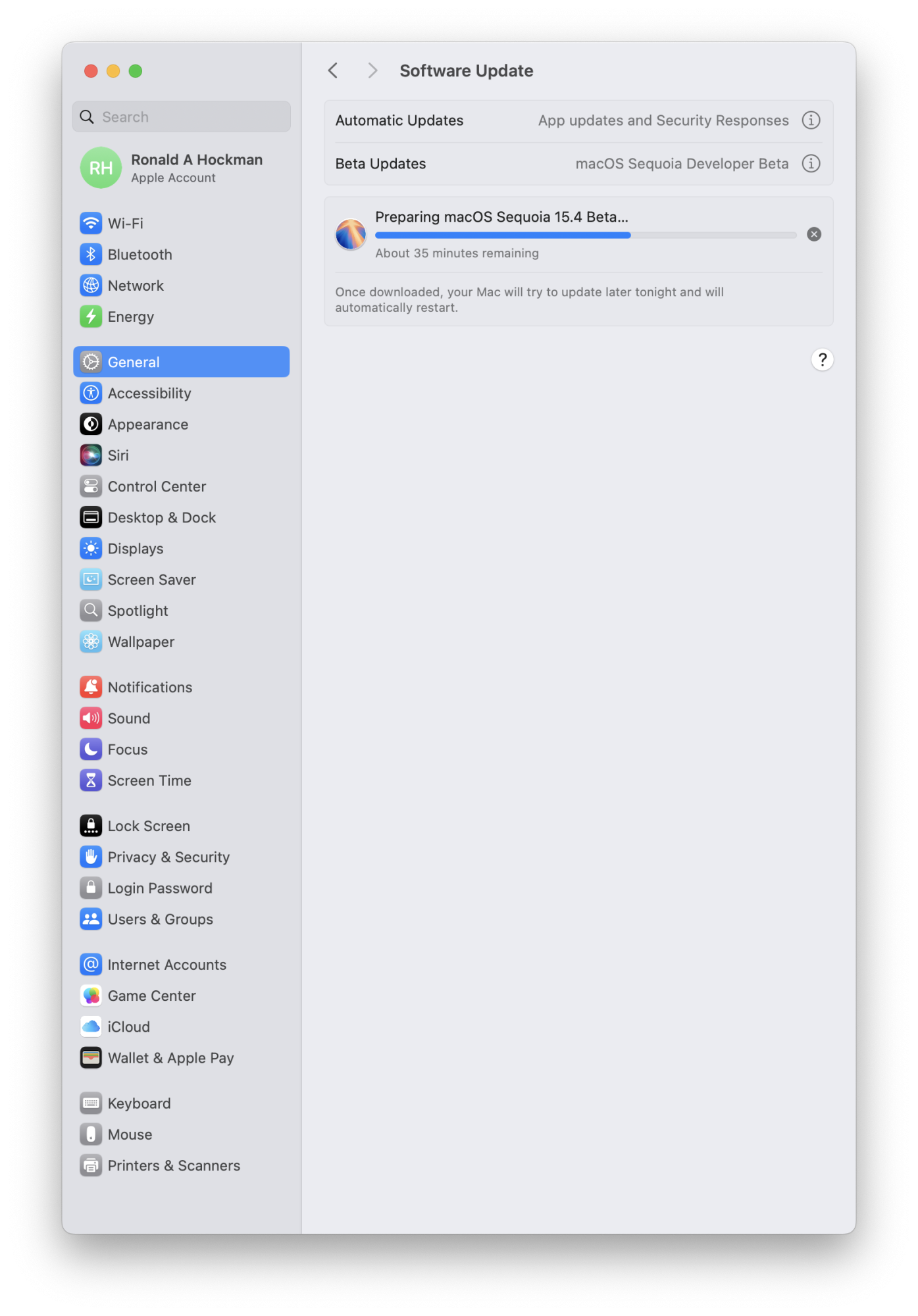Screen dimensions: 918x1316
Task: Click the 'macOS Sequoia Developer Beta' value
Action: [682, 163]
